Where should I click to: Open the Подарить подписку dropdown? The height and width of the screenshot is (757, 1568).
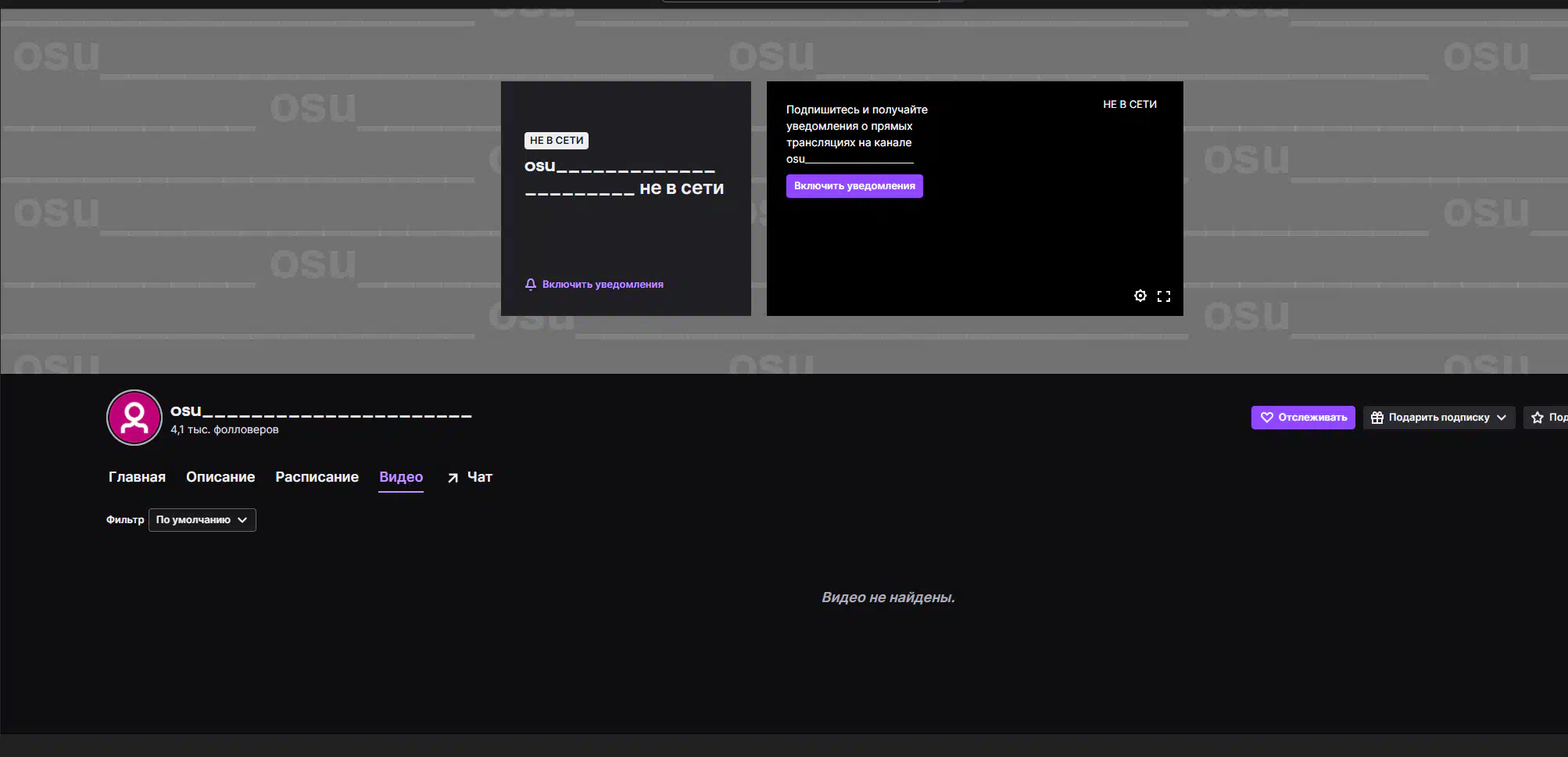[x=1439, y=418]
